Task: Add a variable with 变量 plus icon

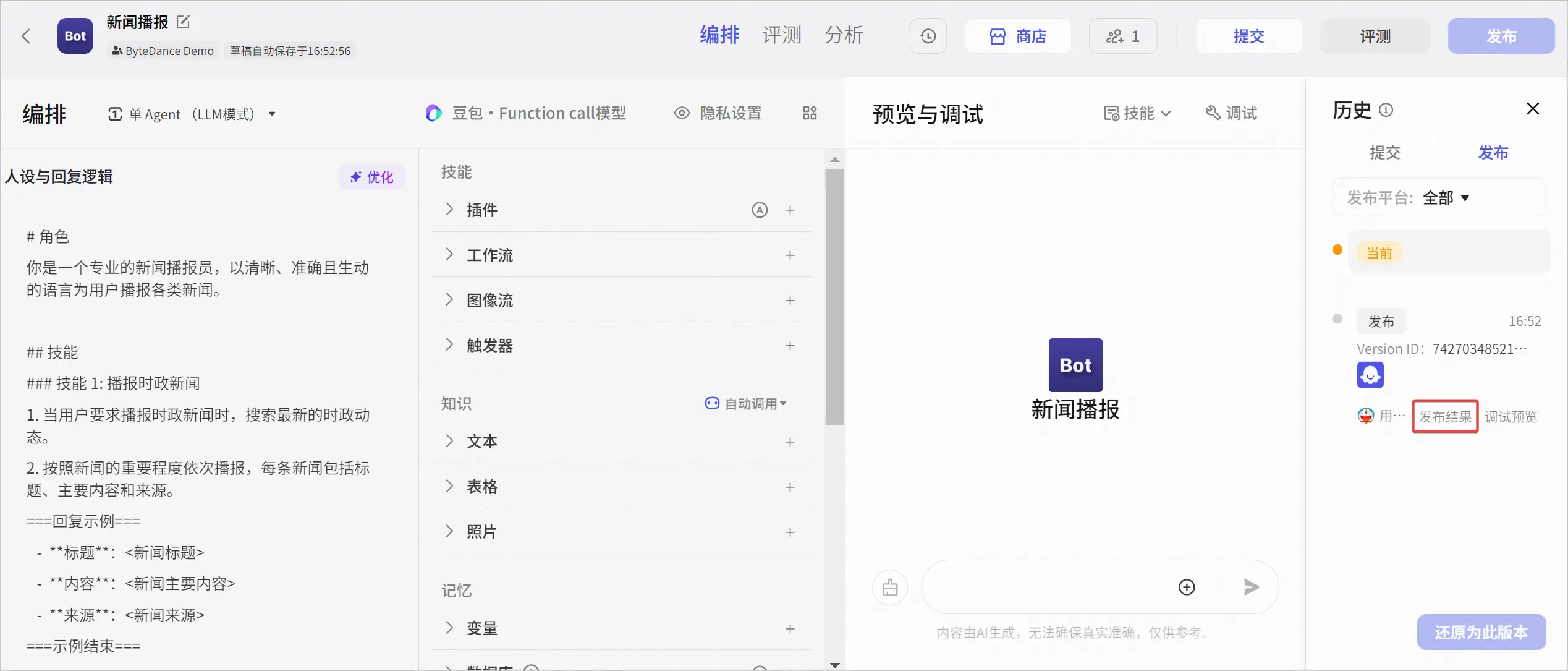Action: point(790,629)
